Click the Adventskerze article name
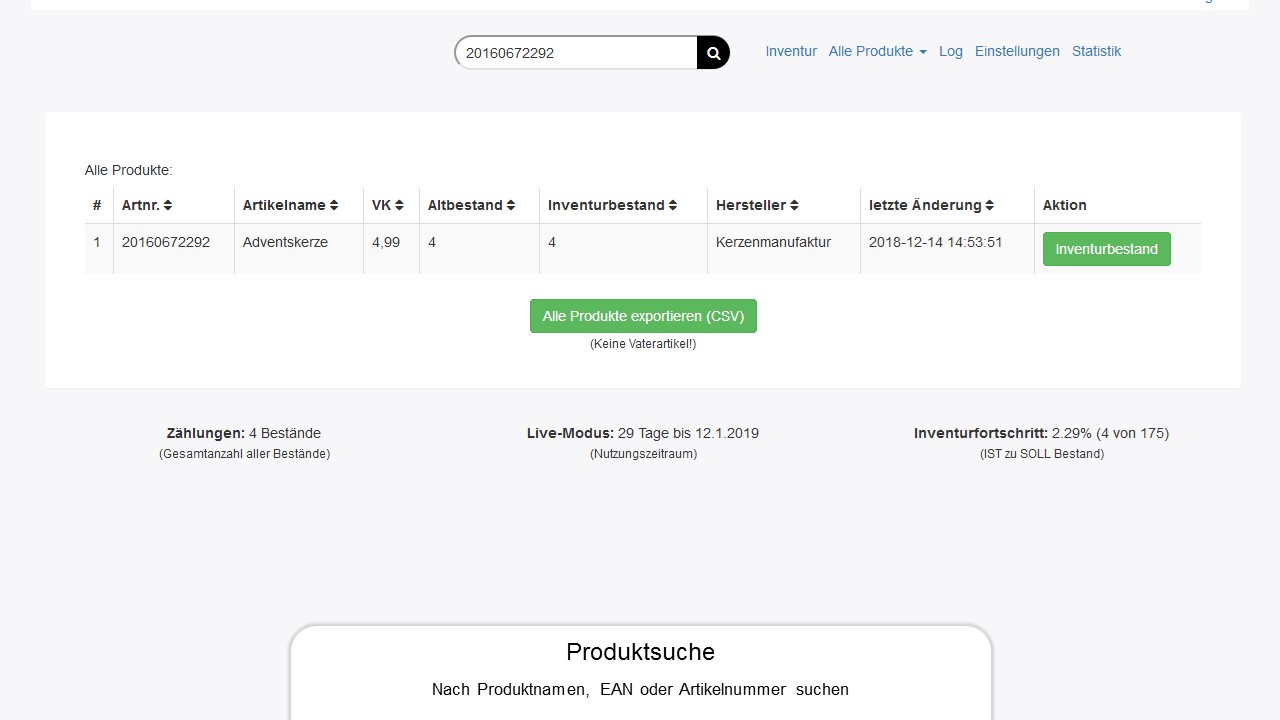 point(285,242)
